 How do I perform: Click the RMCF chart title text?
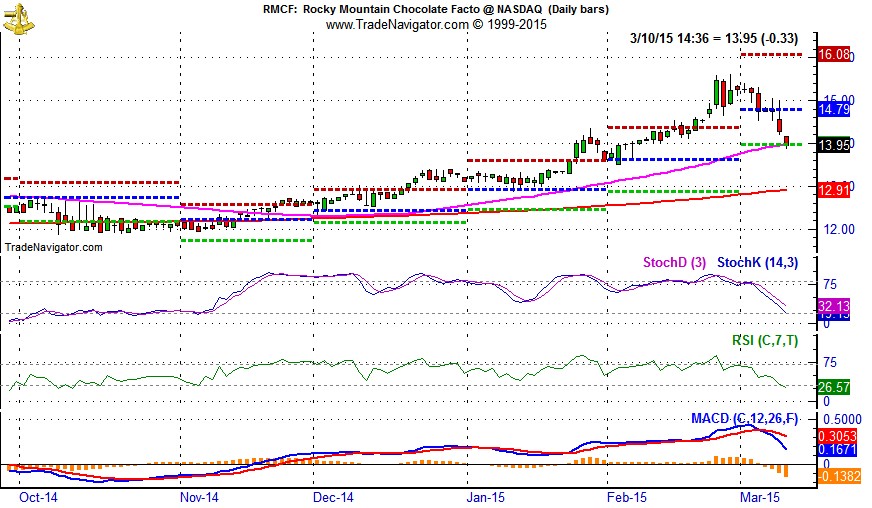coord(435,9)
